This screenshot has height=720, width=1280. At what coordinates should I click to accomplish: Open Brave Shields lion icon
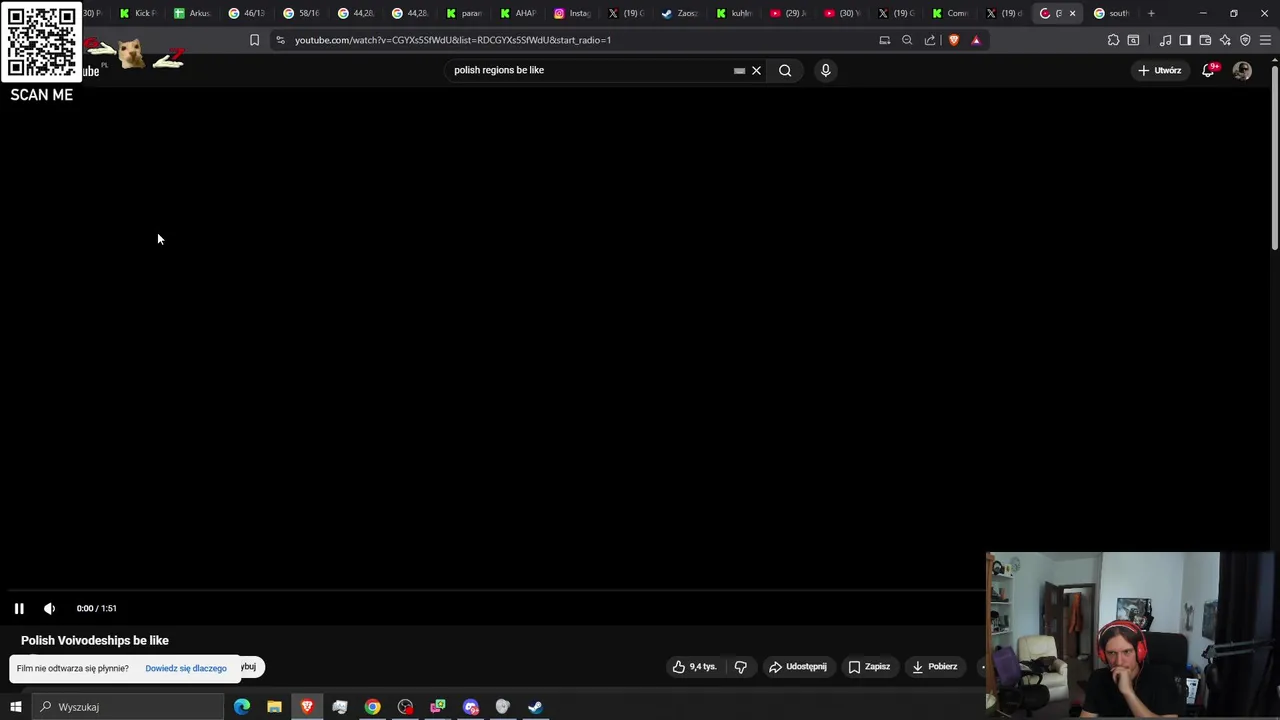pos(953,40)
